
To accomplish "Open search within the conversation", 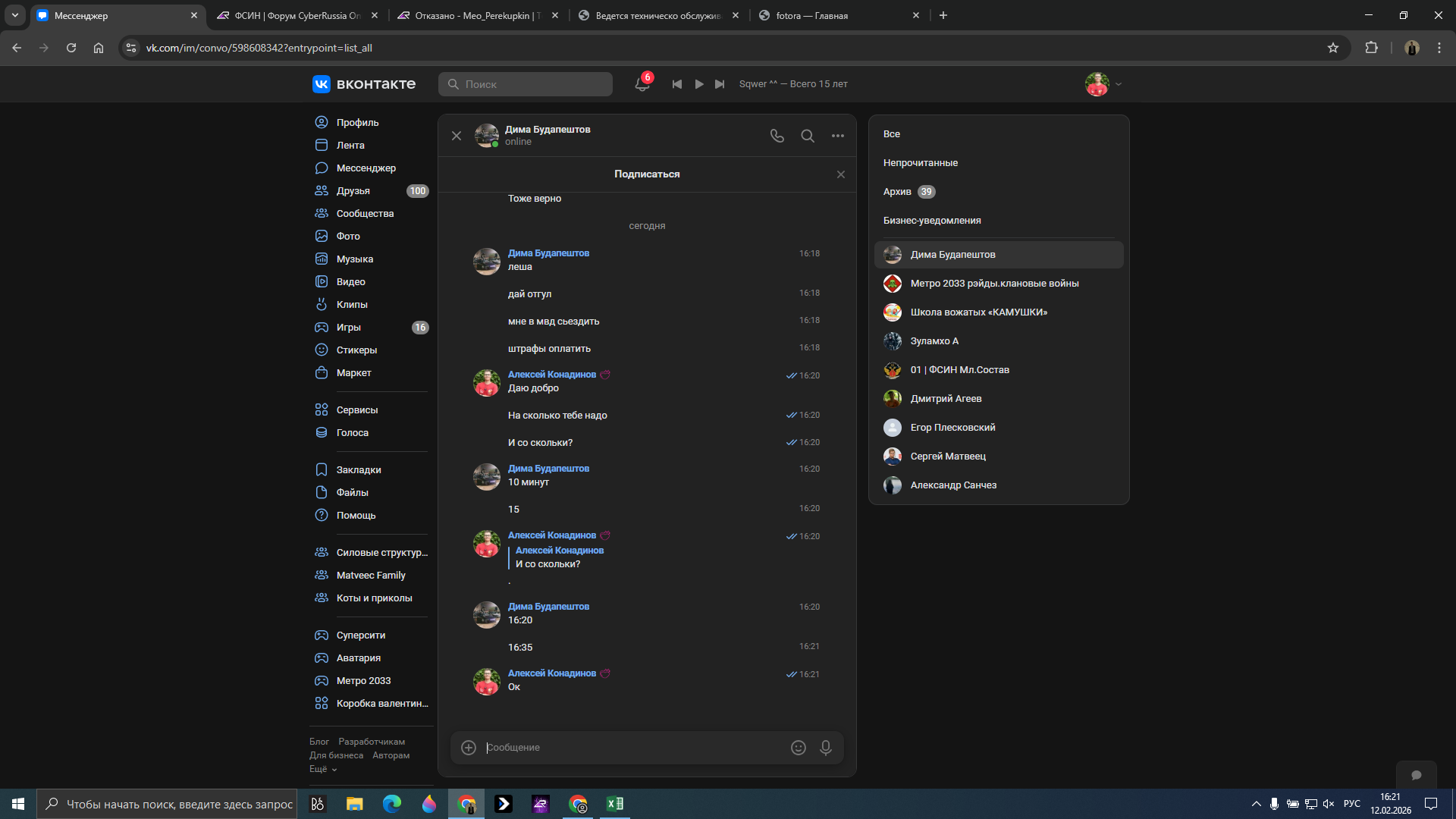I will (808, 136).
